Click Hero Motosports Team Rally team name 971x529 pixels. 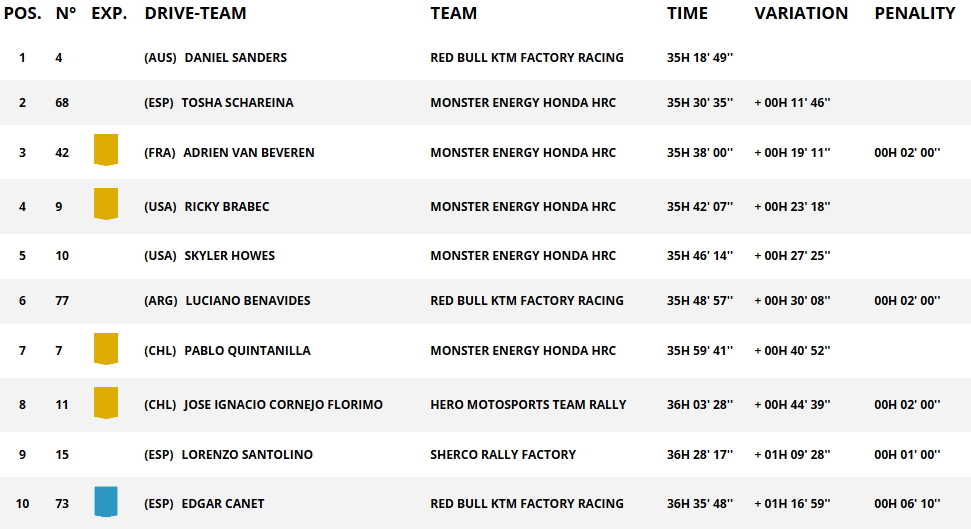[x=528, y=405]
